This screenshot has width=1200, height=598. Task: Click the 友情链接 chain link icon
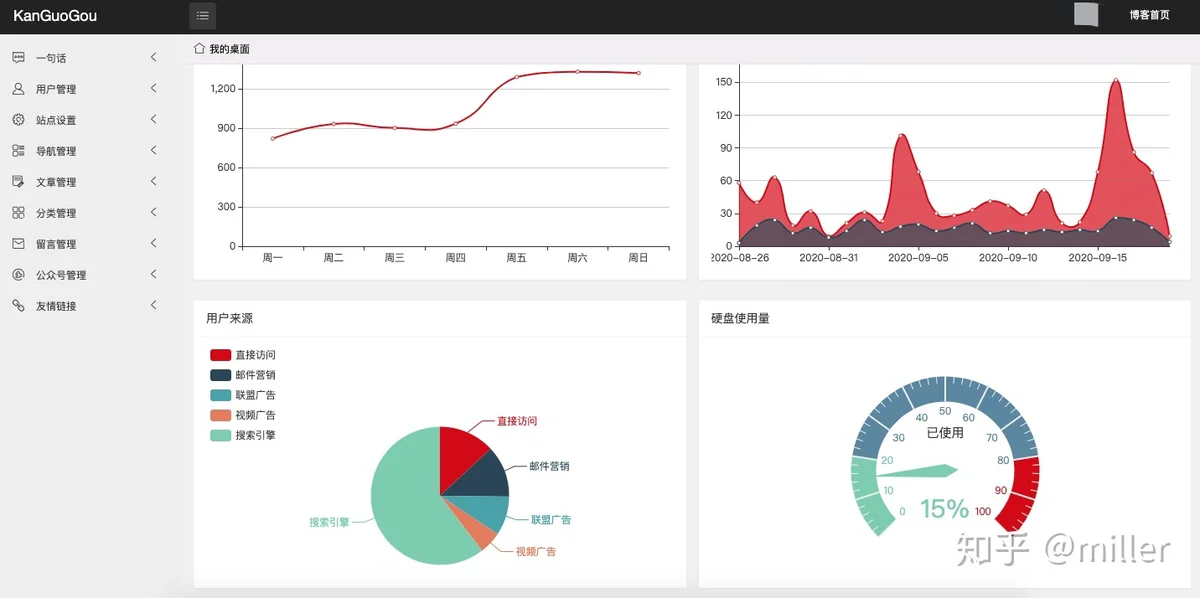pyautogui.click(x=18, y=306)
